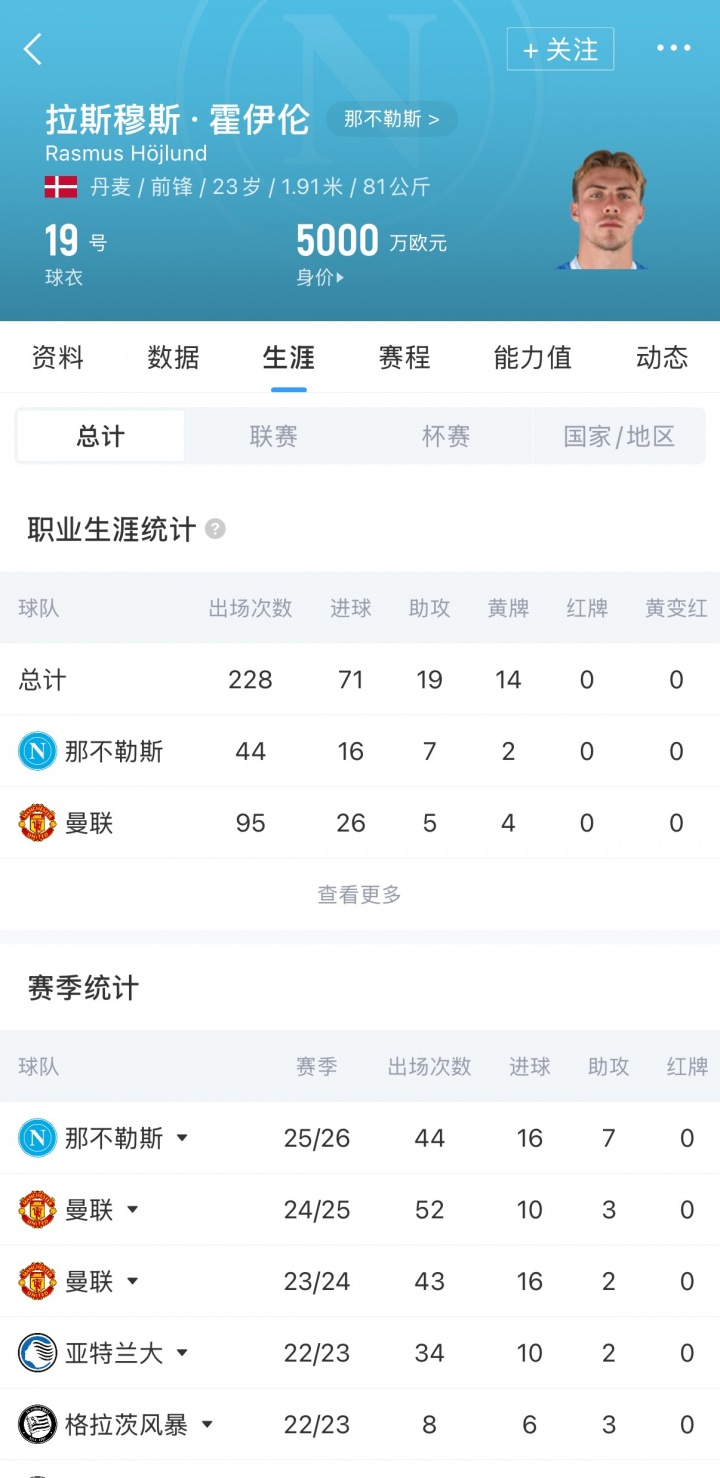Tap 查看更多 to show more teams

tap(360, 895)
